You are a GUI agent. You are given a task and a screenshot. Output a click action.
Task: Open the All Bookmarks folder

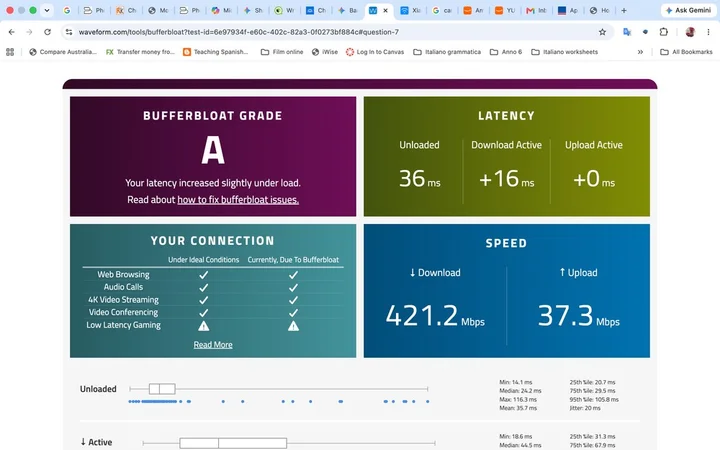pos(686,52)
